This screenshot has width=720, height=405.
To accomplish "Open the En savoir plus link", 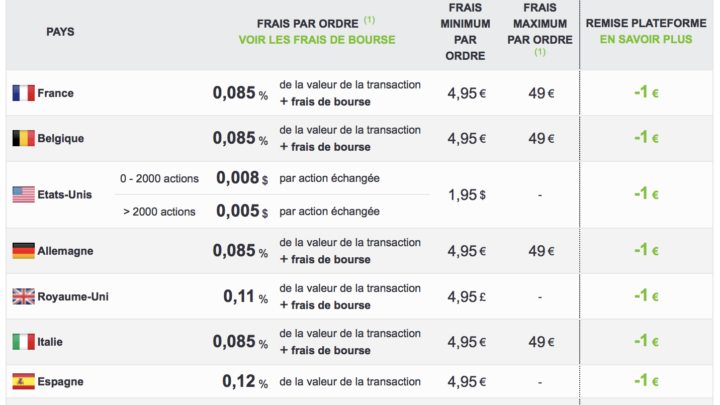I will pos(646,39).
